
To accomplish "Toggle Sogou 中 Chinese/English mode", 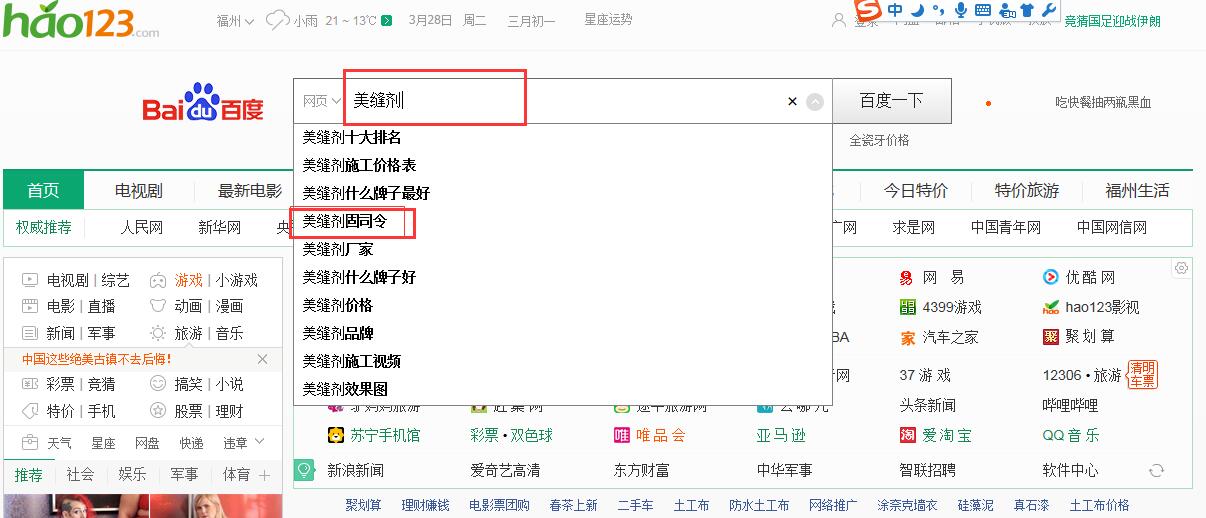I will point(895,10).
